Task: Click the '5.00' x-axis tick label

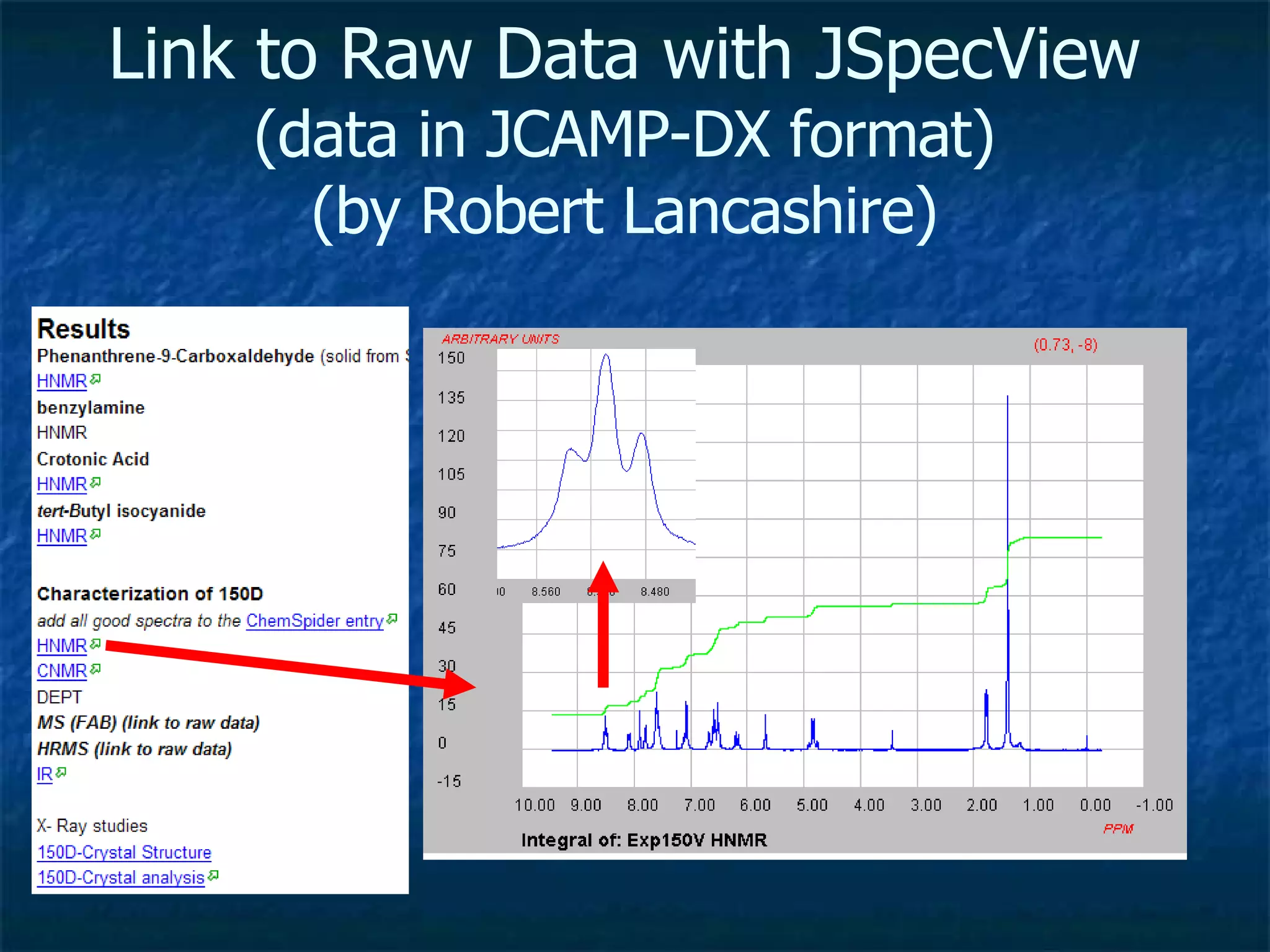Action: (x=812, y=805)
